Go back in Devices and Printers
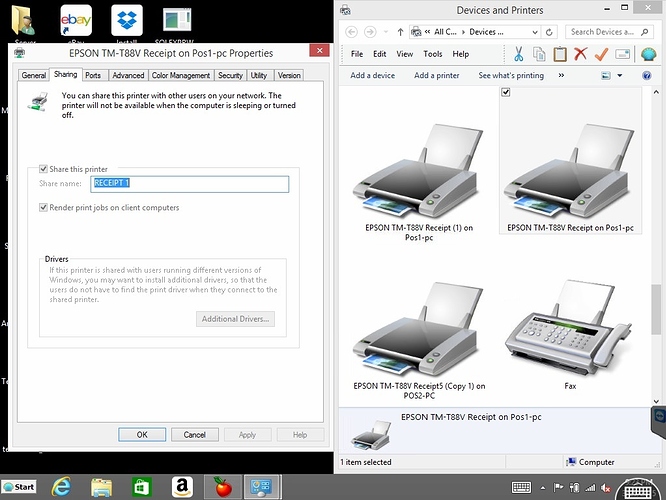The width and height of the screenshot is (666, 500). click(x=351, y=32)
